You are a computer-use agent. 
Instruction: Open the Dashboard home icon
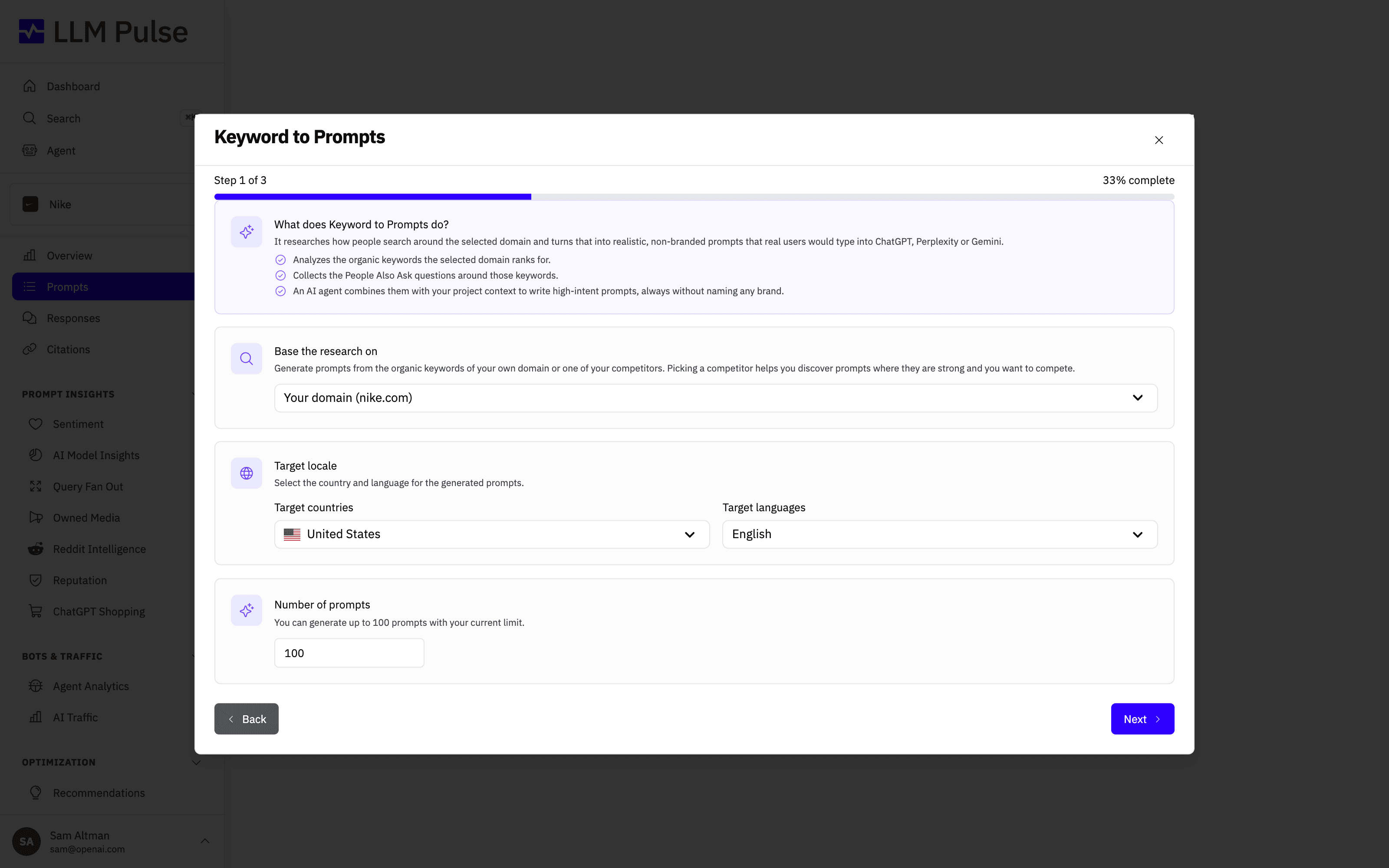pos(30,86)
